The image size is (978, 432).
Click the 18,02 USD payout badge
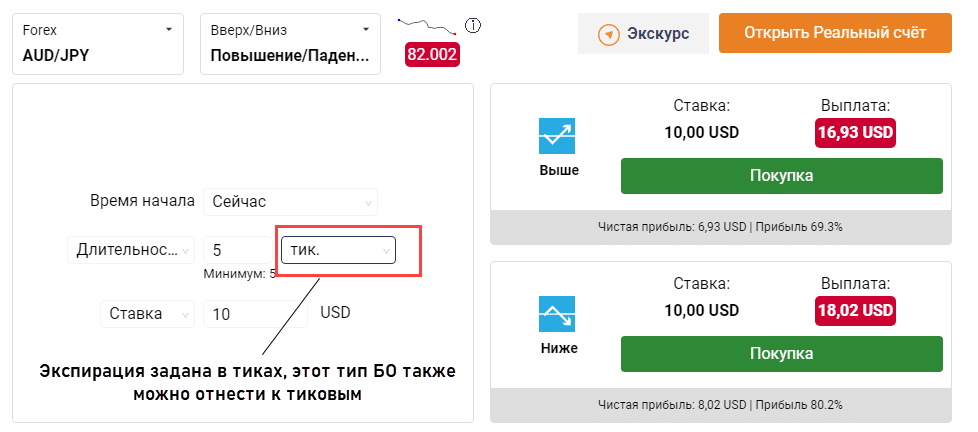coord(854,310)
